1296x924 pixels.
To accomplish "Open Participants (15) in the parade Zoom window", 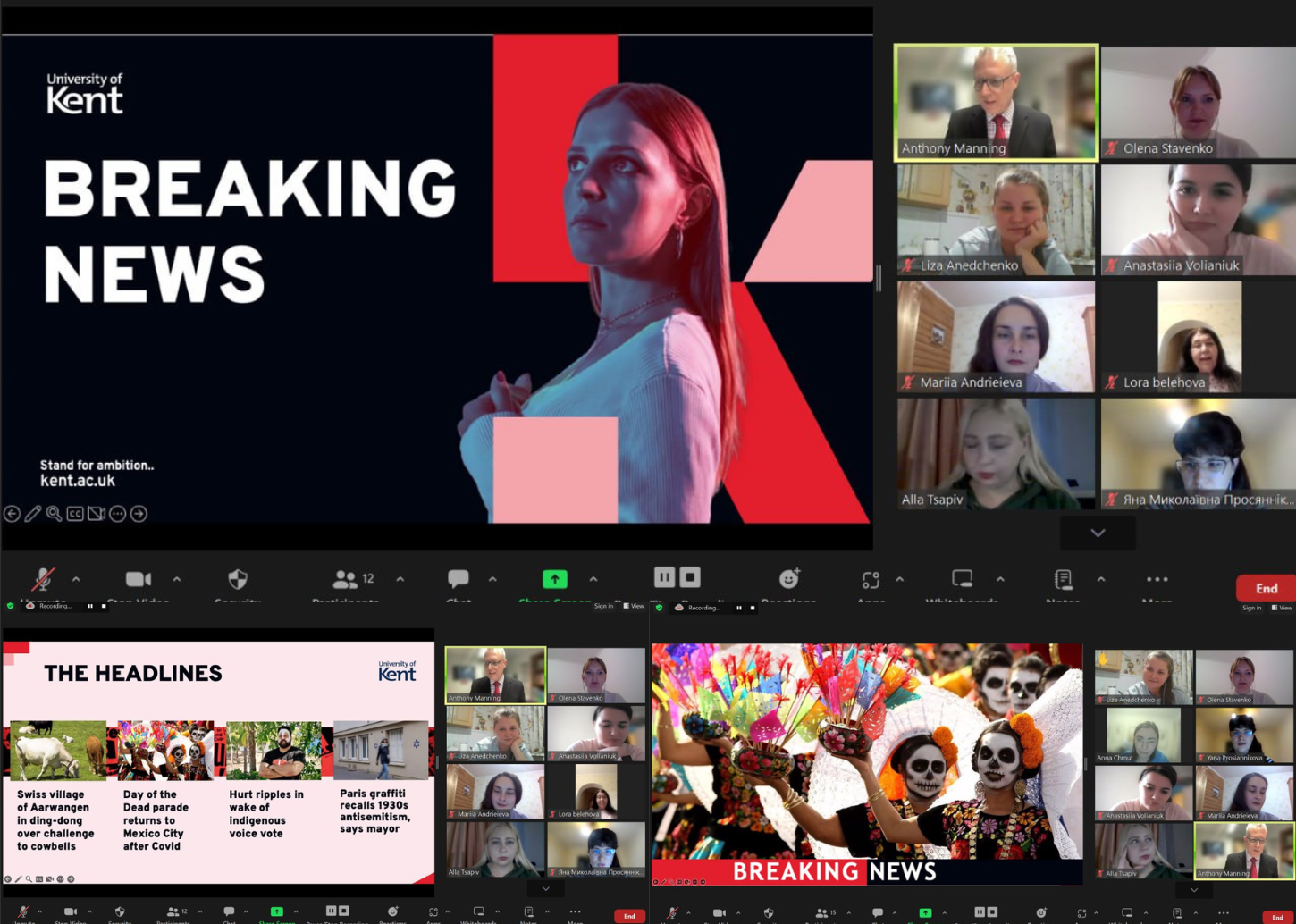I will (x=827, y=913).
